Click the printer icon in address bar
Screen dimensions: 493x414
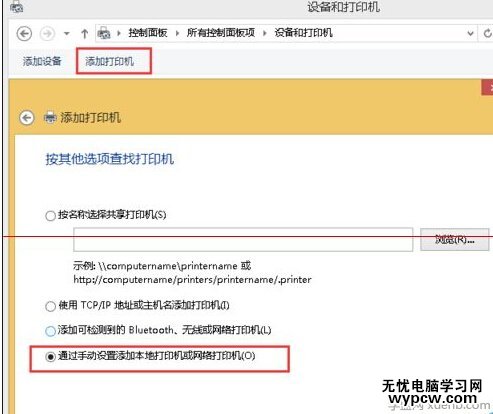104,33
